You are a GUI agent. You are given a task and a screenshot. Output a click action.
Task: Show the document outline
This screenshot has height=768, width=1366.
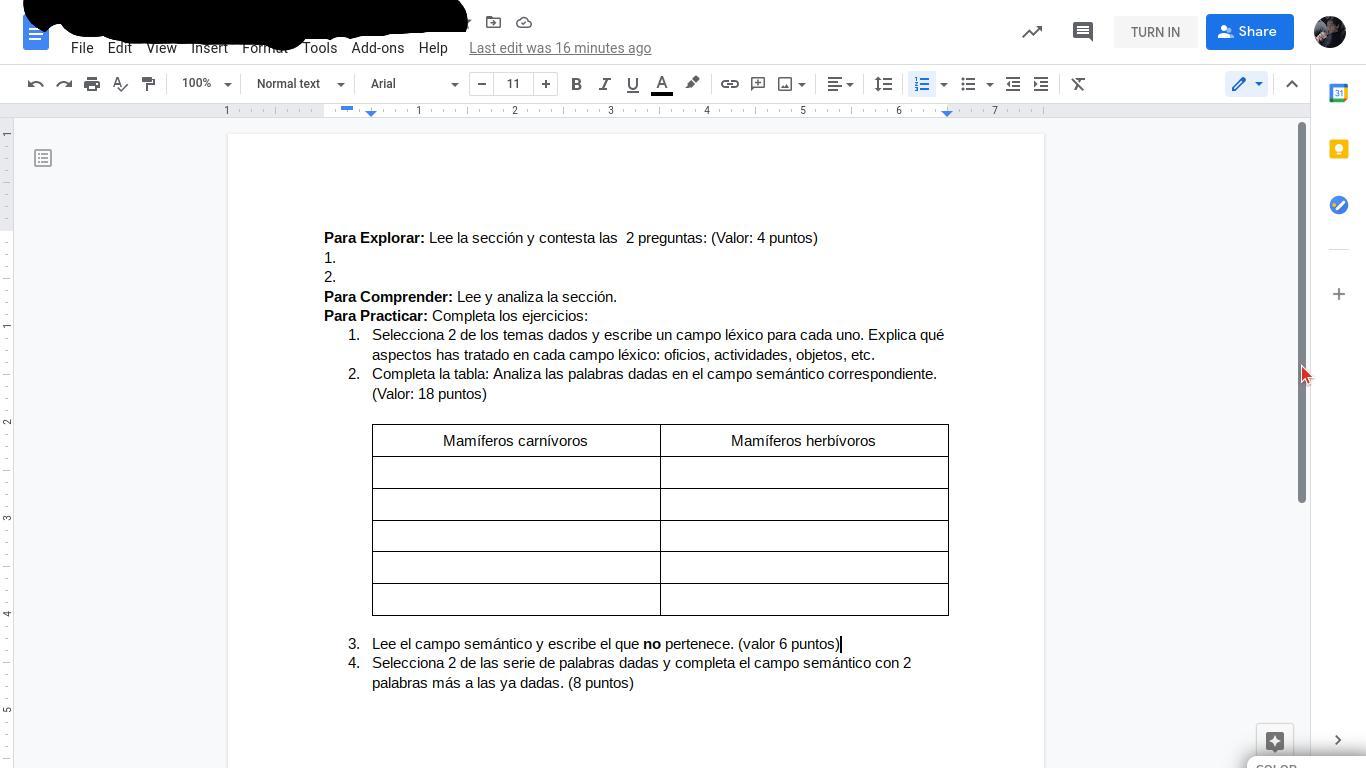43,158
